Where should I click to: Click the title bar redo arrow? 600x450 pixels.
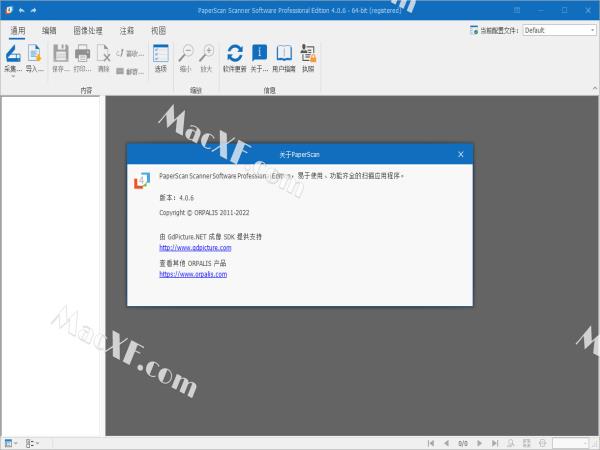coord(34,10)
